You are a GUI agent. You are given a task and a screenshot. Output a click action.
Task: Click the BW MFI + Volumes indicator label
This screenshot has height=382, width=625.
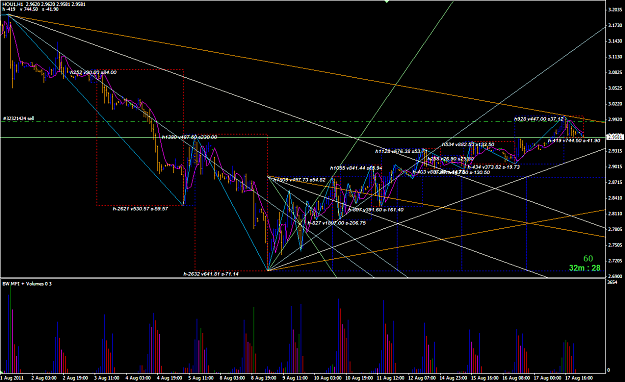click(28, 284)
